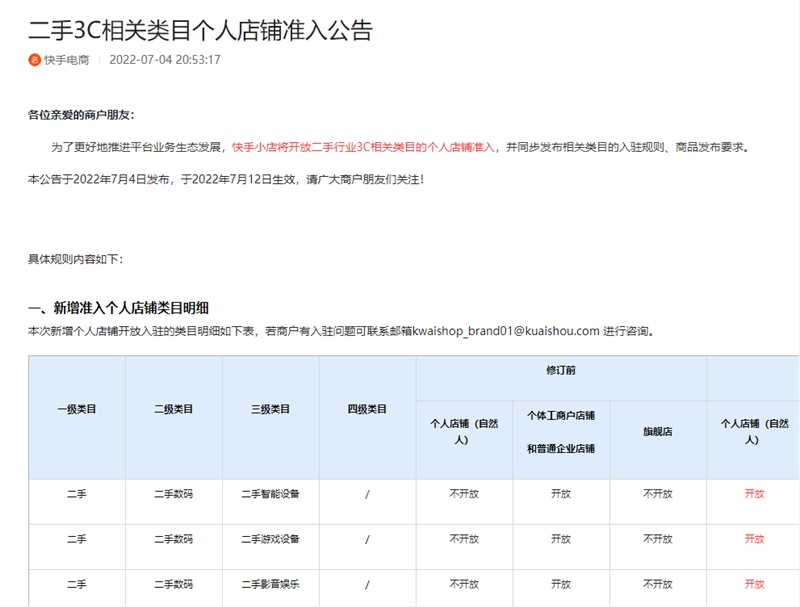Image resolution: width=800 pixels, height=607 pixels.
Task: Click red 开放 in the 二手游戏设备 row
Action: pyautogui.click(x=754, y=539)
